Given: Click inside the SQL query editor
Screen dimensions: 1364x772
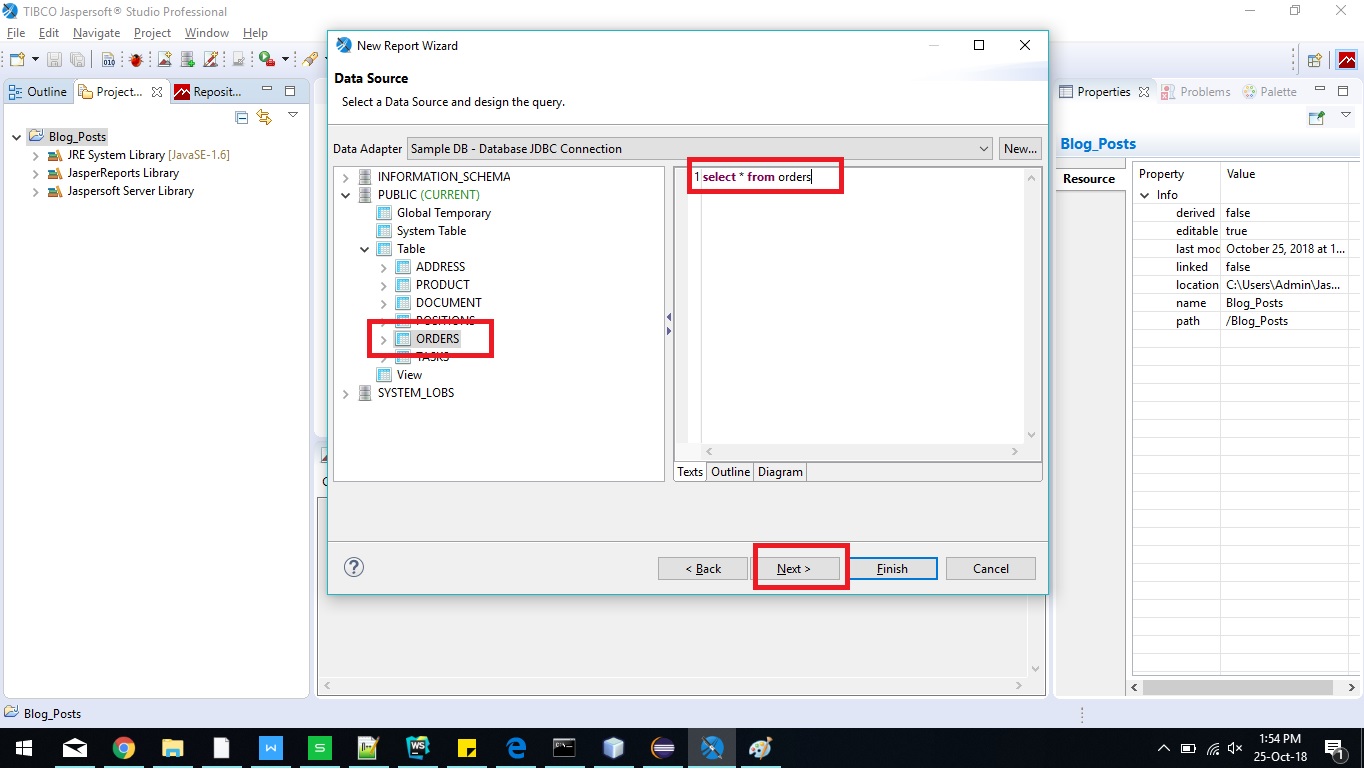Looking at the screenshot, I should point(860,300).
